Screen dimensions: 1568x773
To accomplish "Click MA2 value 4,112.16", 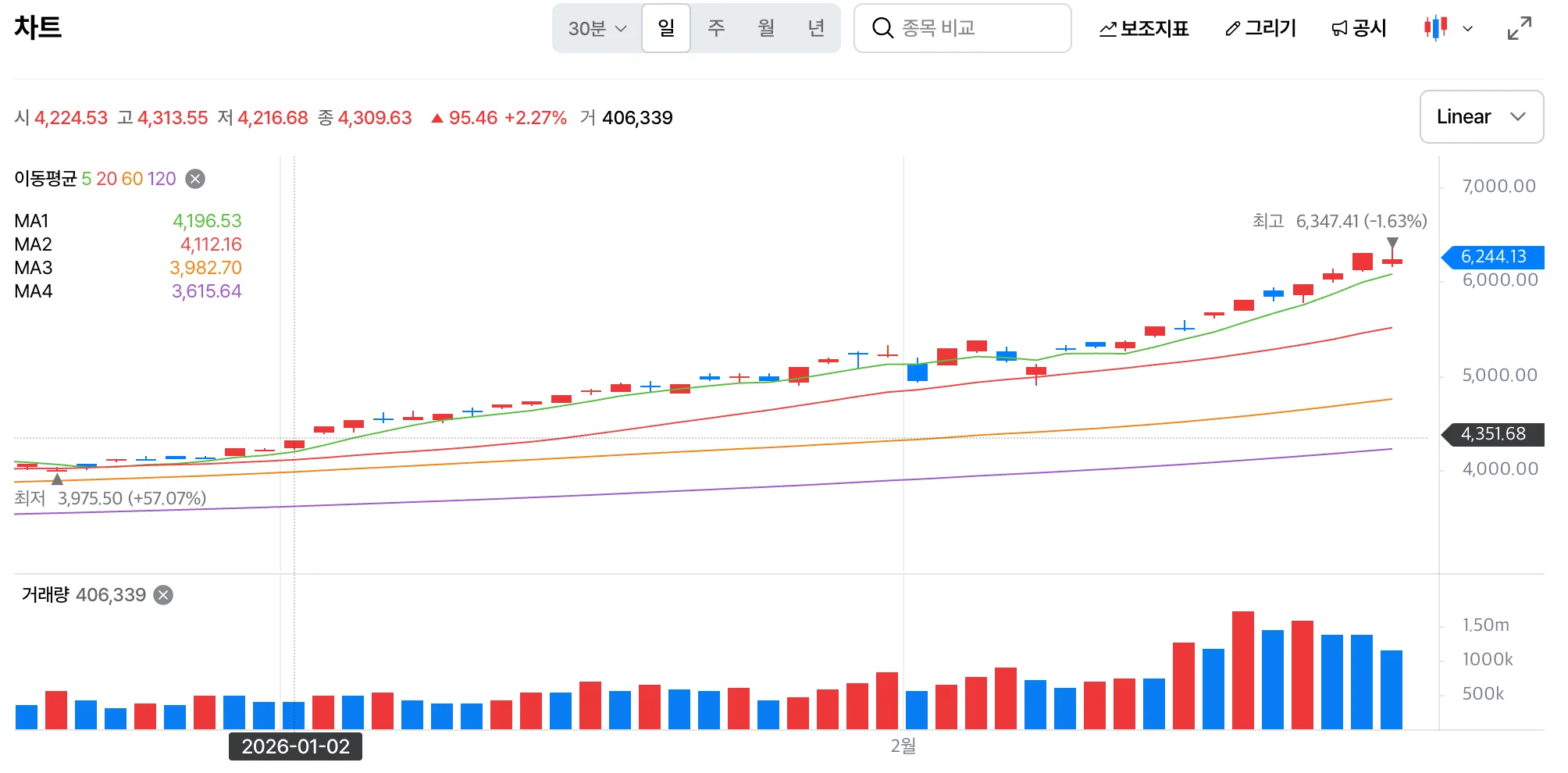I will click(x=211, y=244).
